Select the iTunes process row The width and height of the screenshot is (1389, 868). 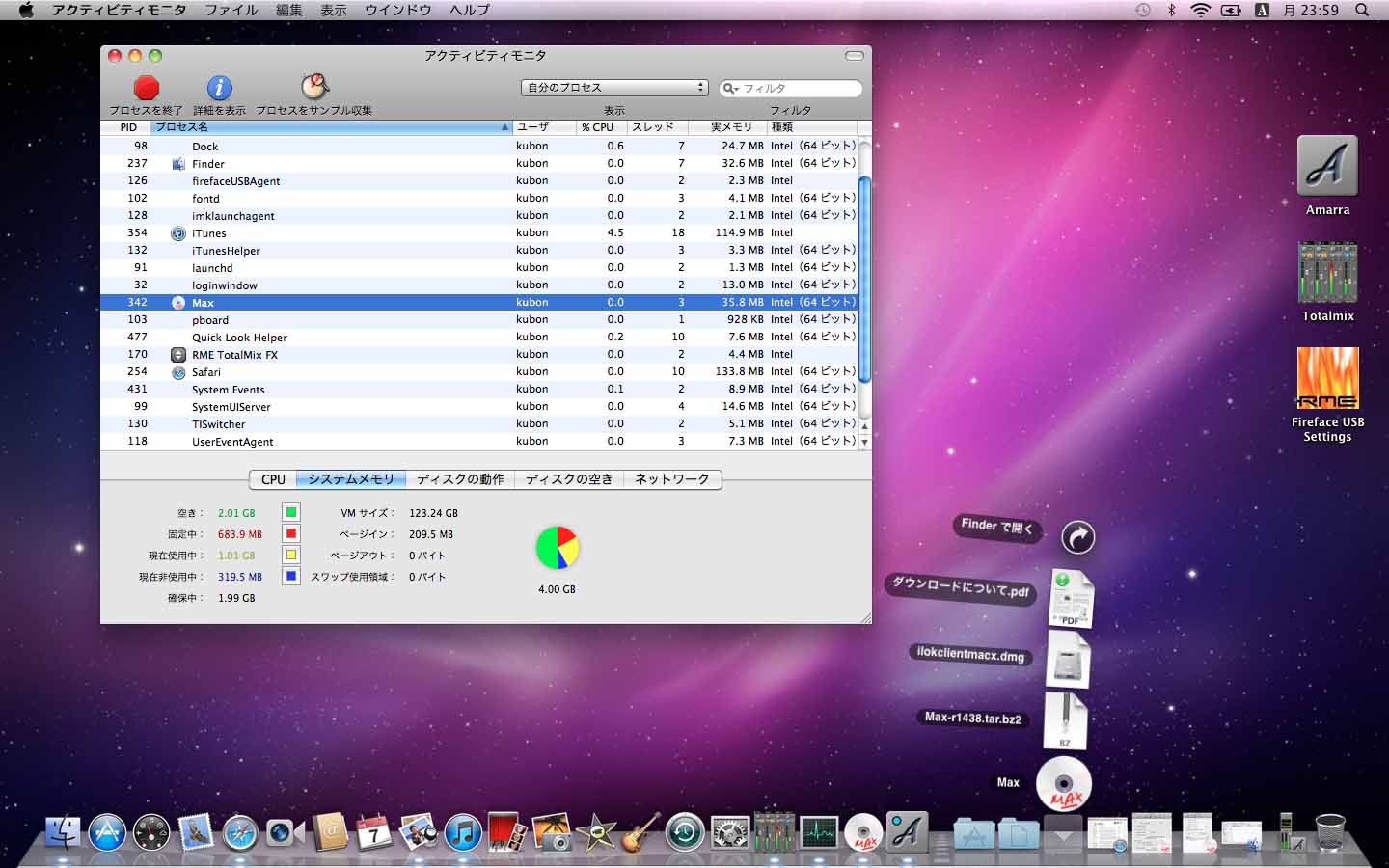pos(478,233)
